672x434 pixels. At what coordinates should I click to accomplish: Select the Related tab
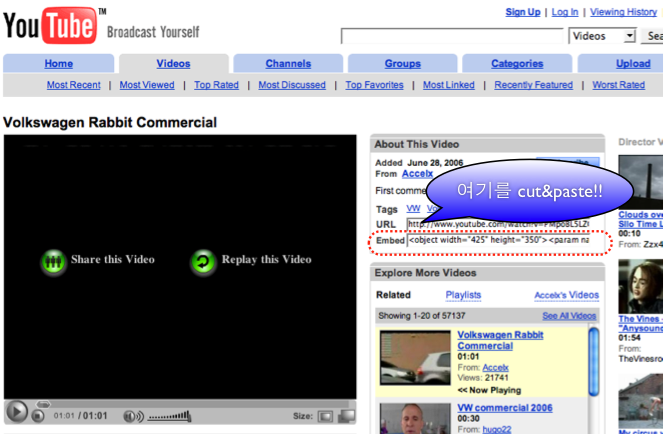pyautogui.click(x=393, y=295)
